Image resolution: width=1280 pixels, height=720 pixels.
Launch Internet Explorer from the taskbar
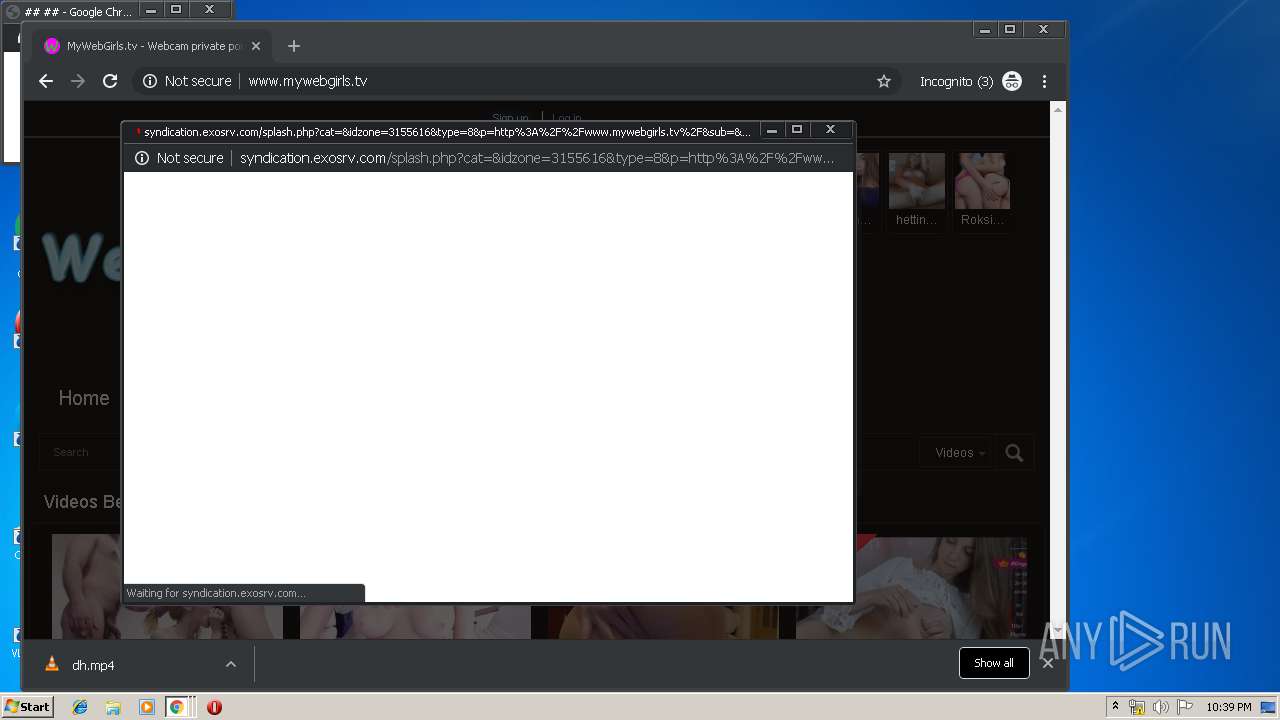pyautogui.click(x=80, y=707)
